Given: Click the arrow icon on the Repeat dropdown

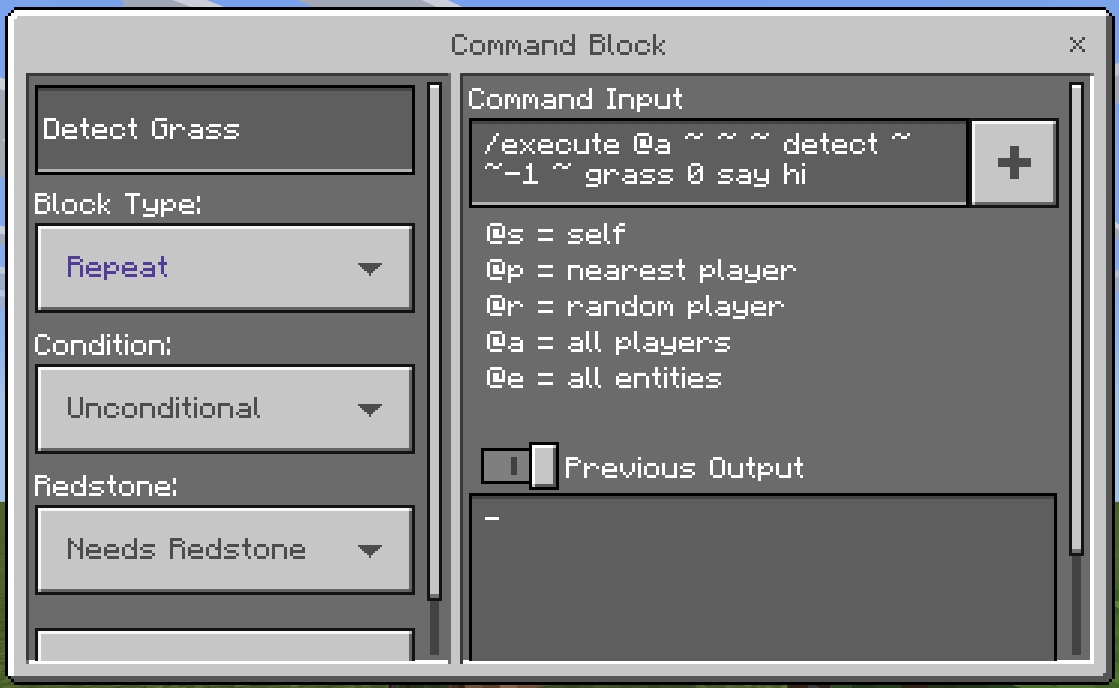Looking at the screenshot, I should (x=370, y=268).
